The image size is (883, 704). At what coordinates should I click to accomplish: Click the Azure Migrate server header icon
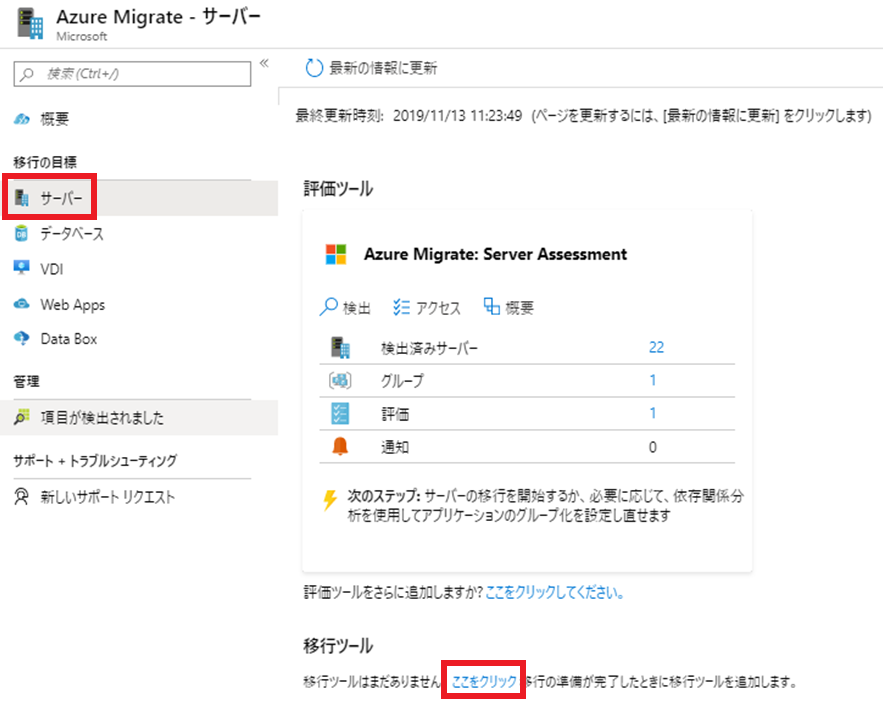point(30,24)
